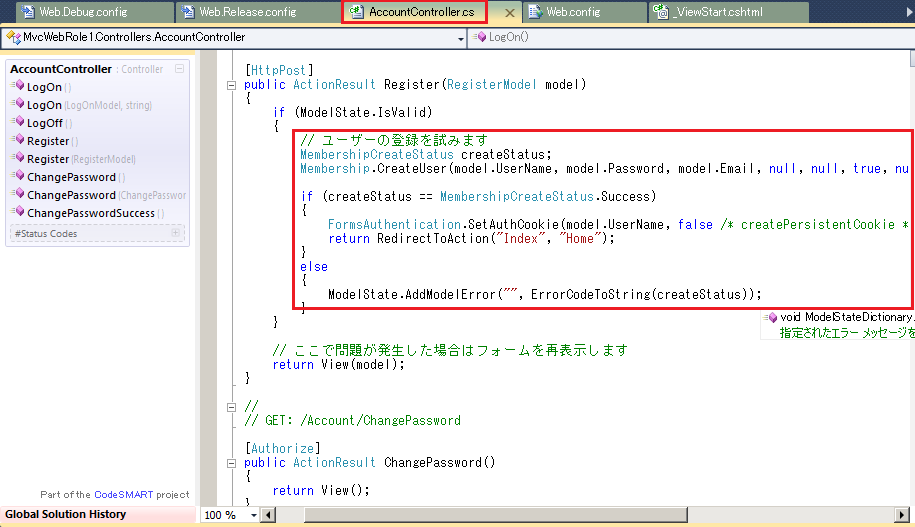Close the AccountController.cs tab
This screenshot has height=527, width=915.
508,13
